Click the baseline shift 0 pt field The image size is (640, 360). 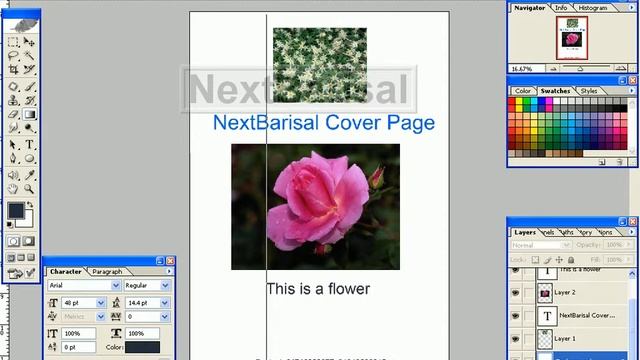tap(79, 347)
